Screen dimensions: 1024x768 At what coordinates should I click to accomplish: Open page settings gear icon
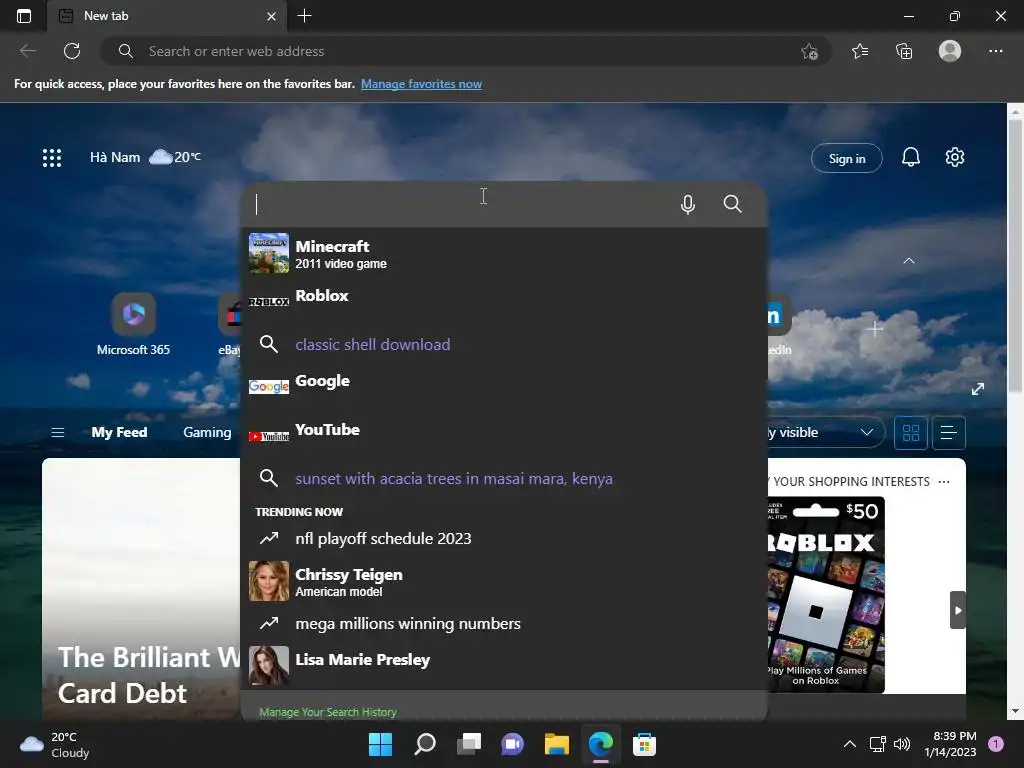[954, 157]
